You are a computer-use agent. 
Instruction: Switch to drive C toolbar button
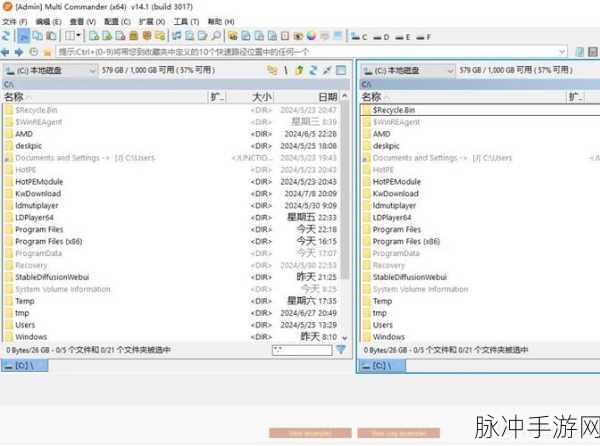coord(359,37)
